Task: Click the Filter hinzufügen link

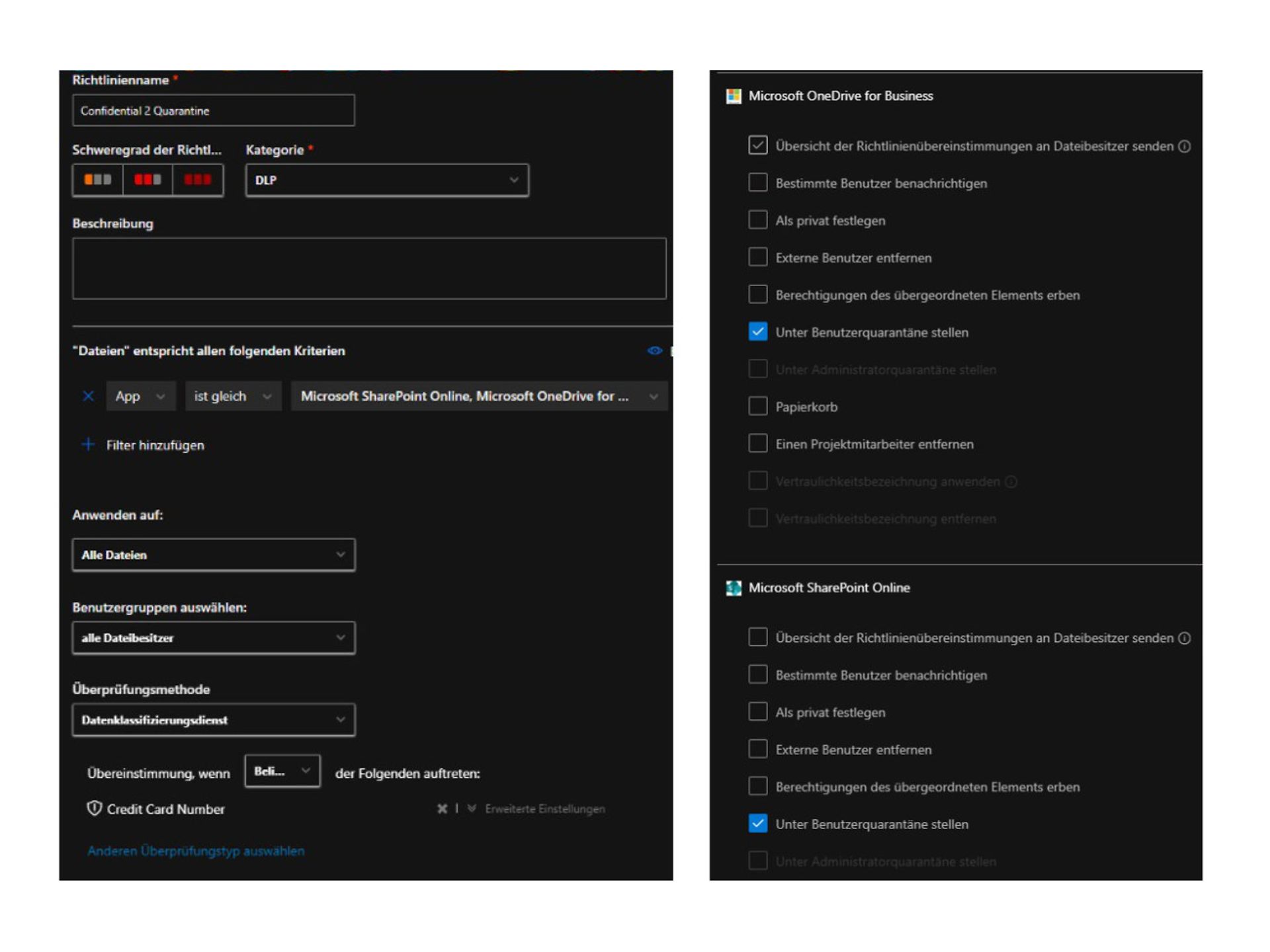Action: click(155, 444)
